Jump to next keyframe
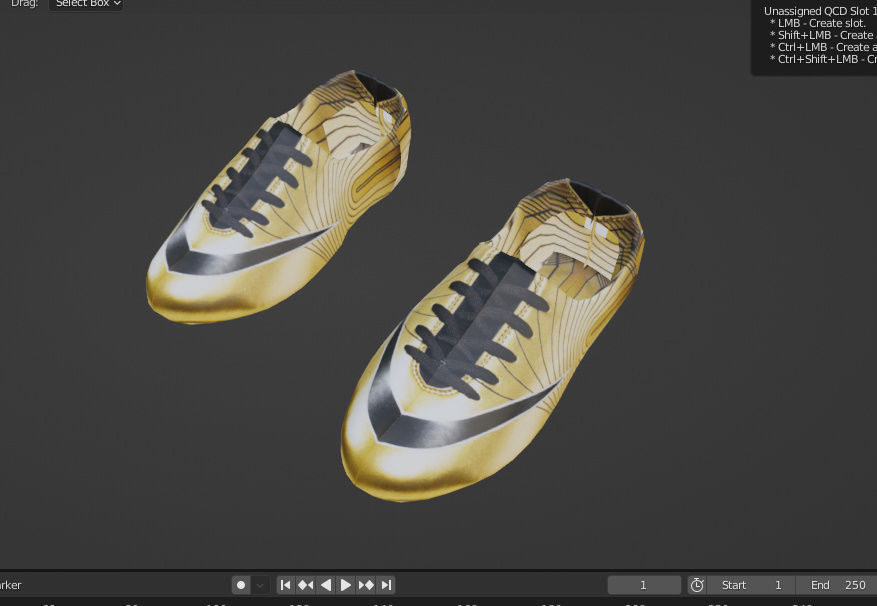The width and height of the screenshot is (877, 606). click(366, 585)
